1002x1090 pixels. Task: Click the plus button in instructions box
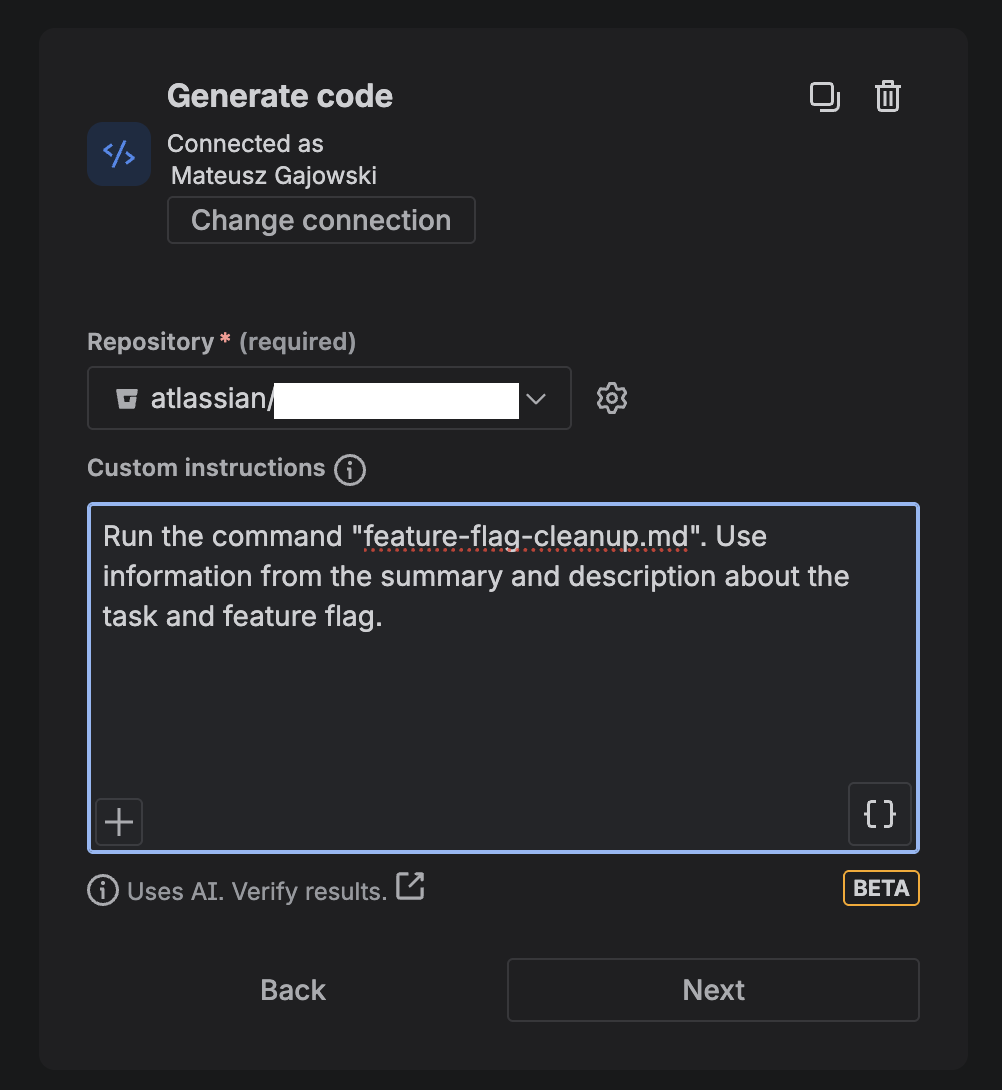pos(119,822)
